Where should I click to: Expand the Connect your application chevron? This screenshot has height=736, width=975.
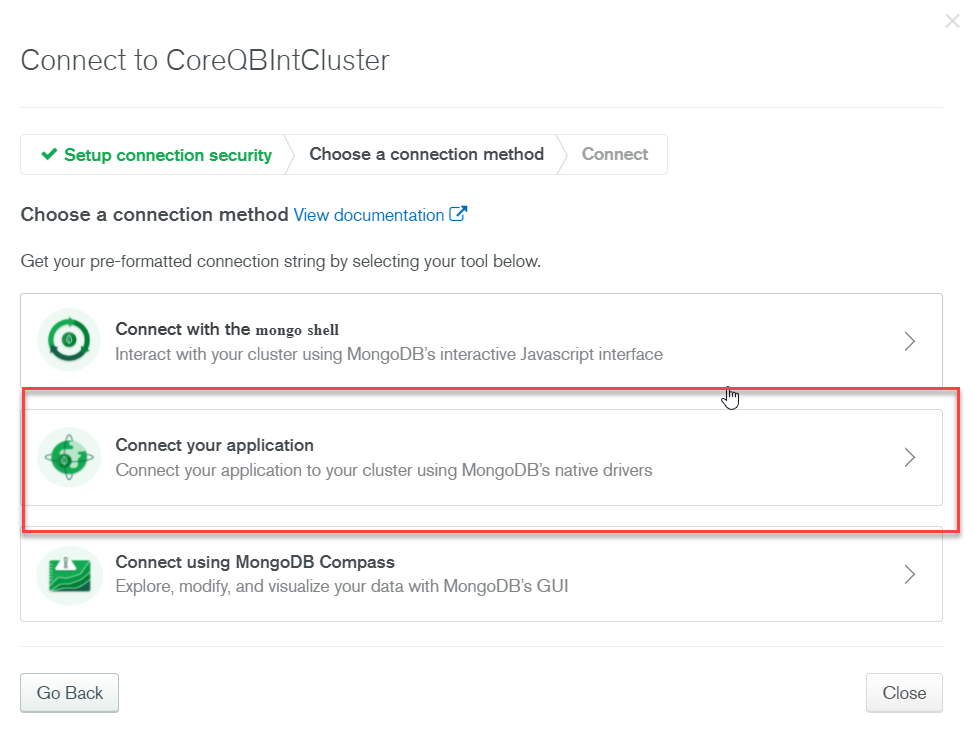909,457
